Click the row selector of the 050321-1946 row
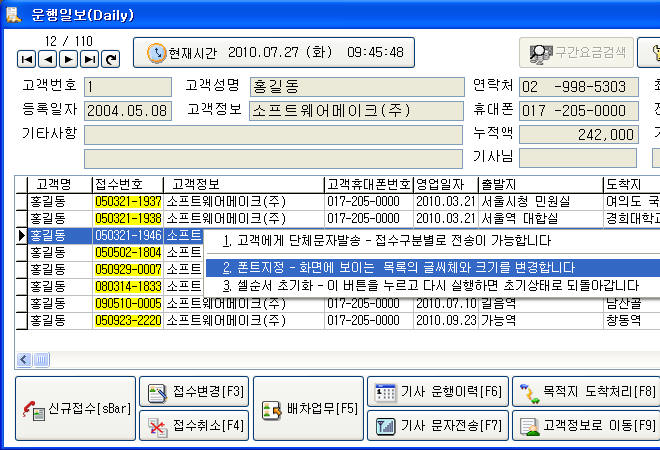 coord(21,236)
